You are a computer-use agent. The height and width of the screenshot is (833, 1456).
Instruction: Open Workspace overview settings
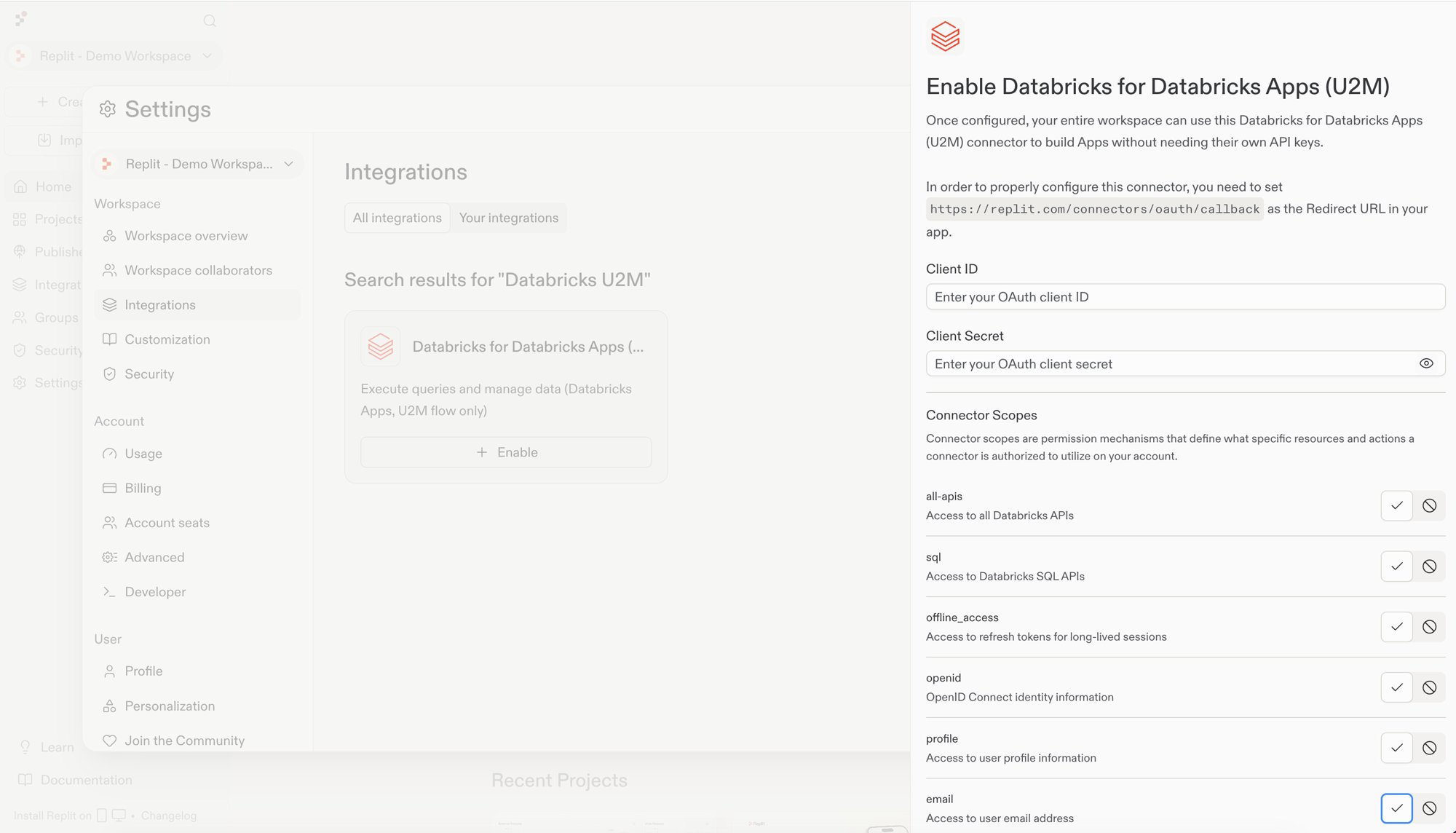[x=197, y=236]
